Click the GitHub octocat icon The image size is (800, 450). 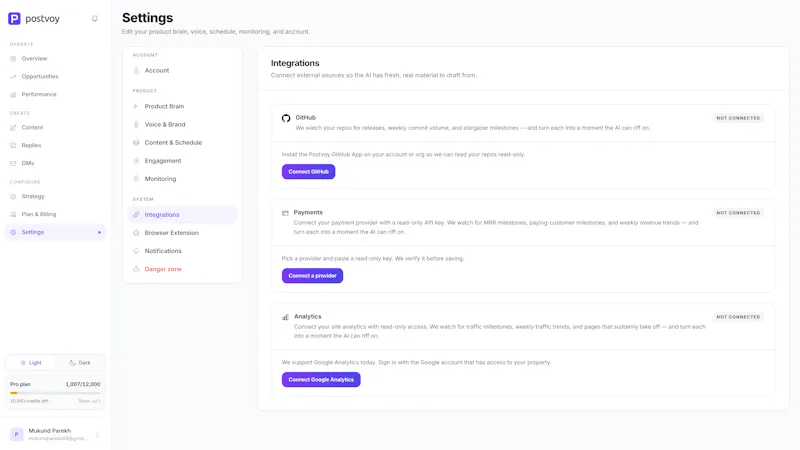(286, 118)
